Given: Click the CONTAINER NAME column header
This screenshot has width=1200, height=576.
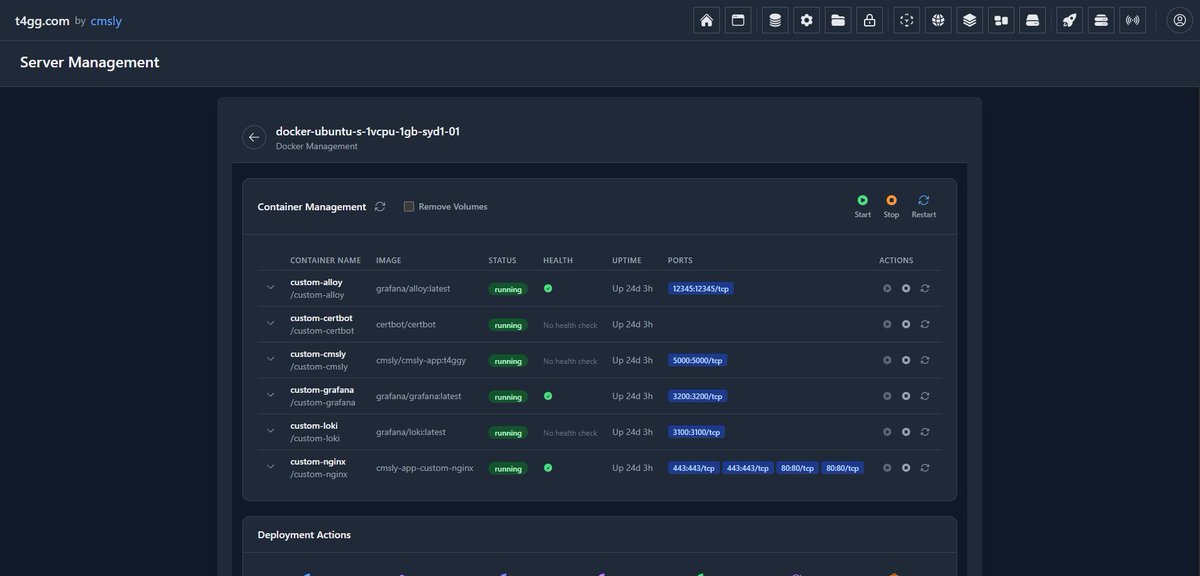Looking at the screenshot, I should click(325, 260).
